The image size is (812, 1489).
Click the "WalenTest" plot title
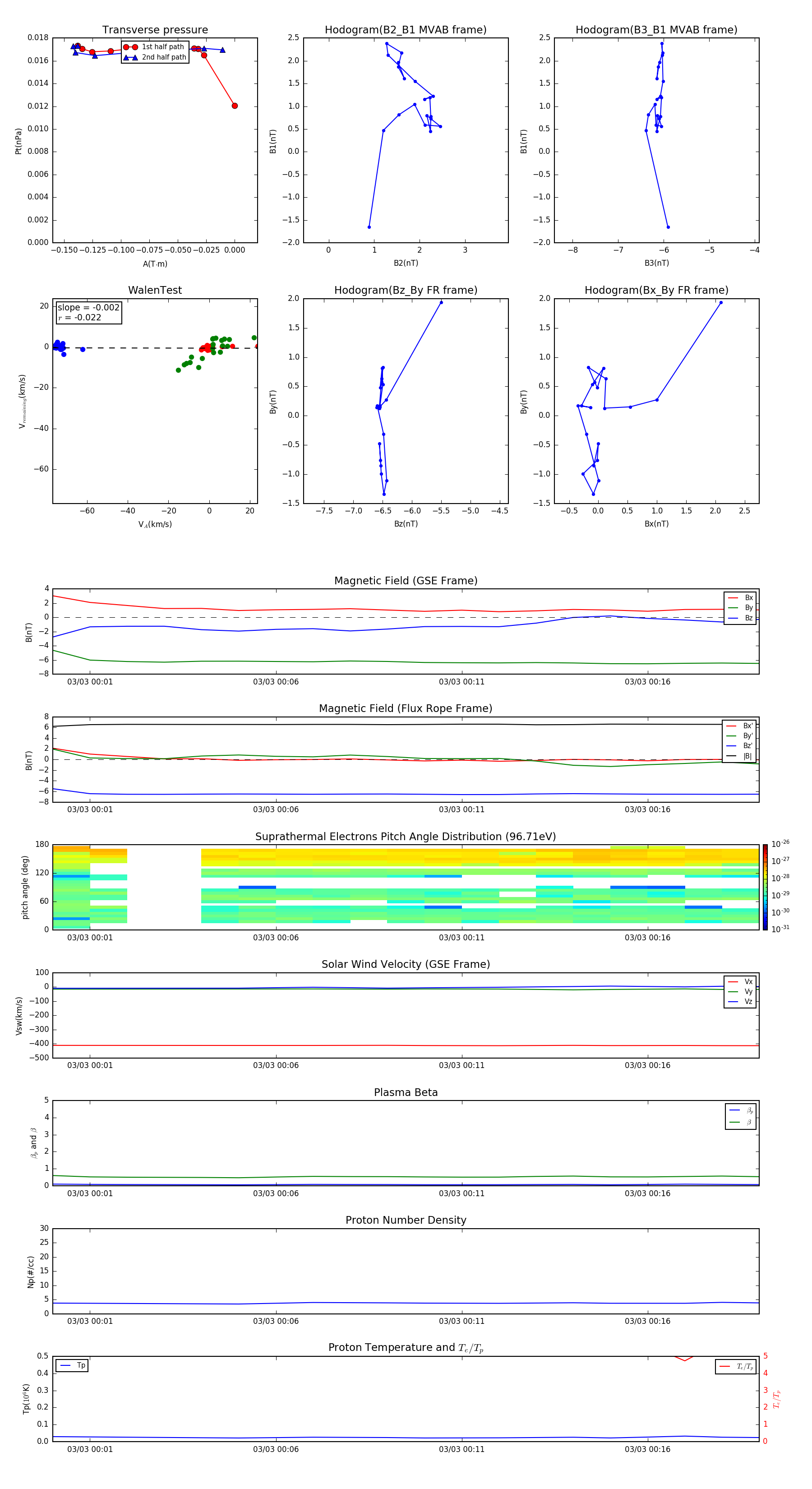[x=155, y=290]
